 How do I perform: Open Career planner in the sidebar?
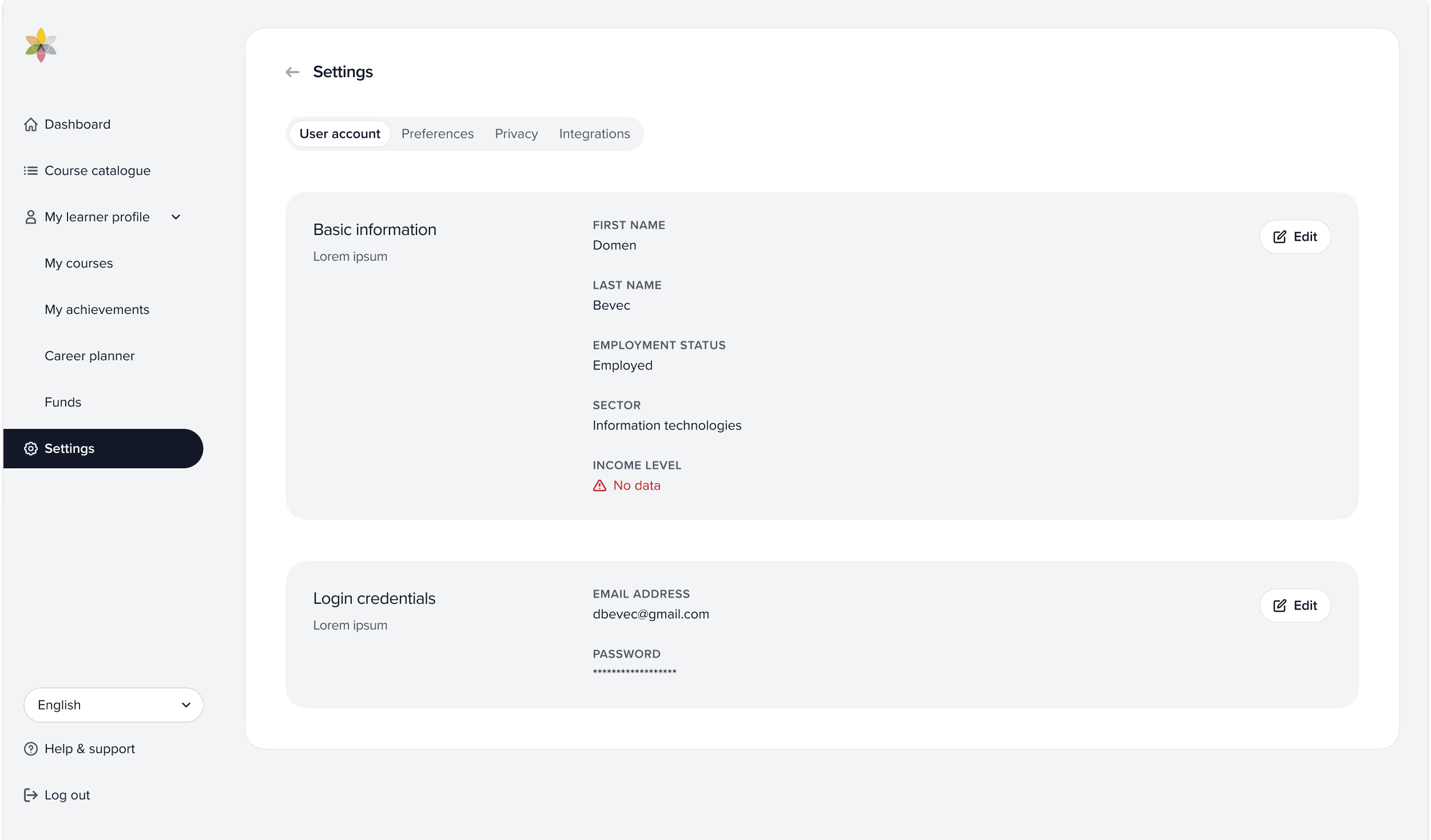tap(90, 356)
